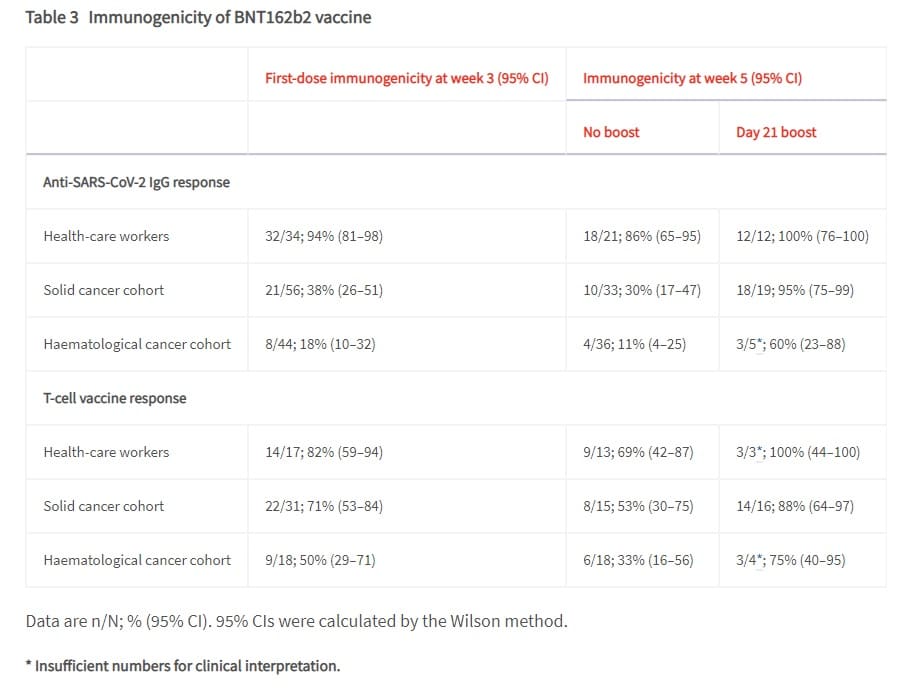Click the T-cell vaccine response section heading
The height and width of the screenshot is (692, 914).
pyautogui.click(x=115, y=398)
